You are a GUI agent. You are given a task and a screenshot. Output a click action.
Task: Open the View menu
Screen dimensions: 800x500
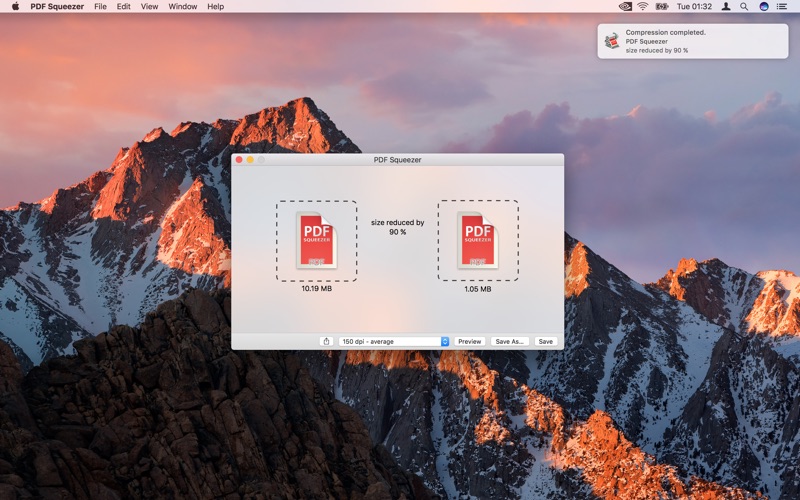[149, 6]
